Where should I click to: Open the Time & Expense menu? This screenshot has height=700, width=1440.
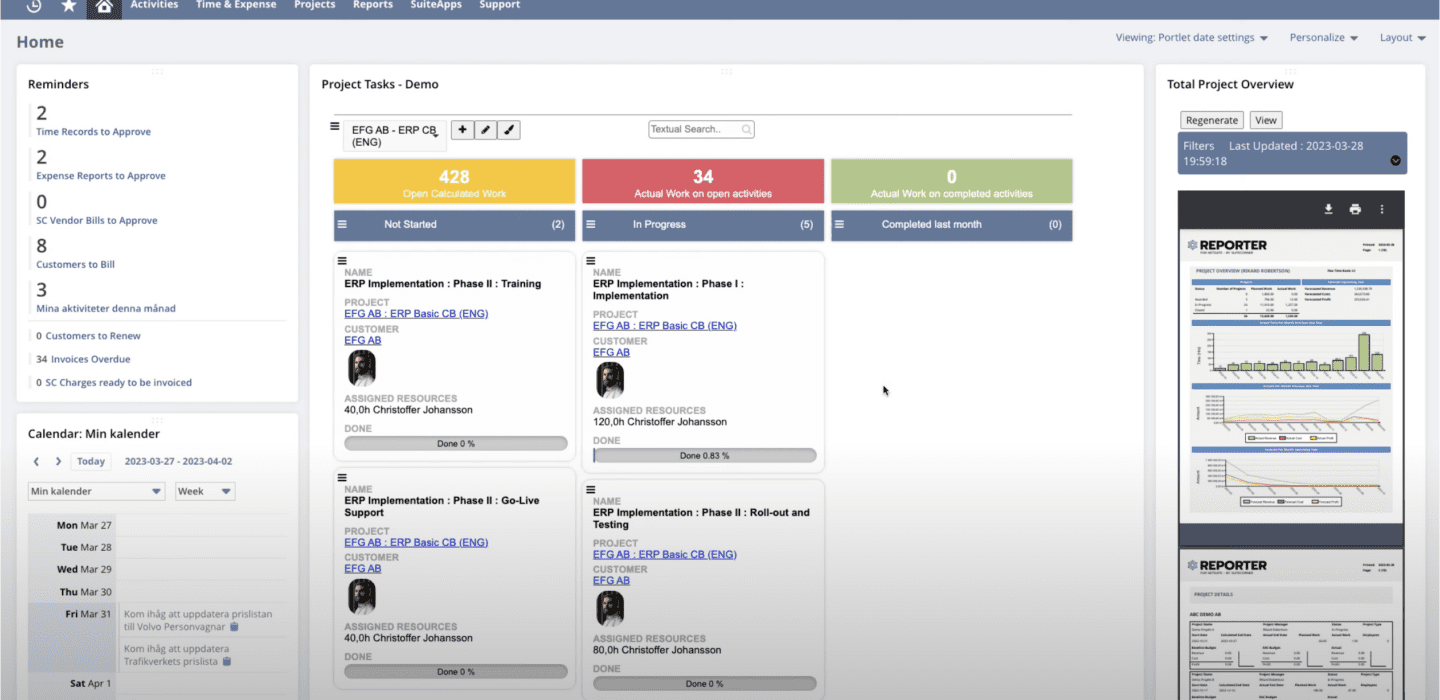click(236, 5)
